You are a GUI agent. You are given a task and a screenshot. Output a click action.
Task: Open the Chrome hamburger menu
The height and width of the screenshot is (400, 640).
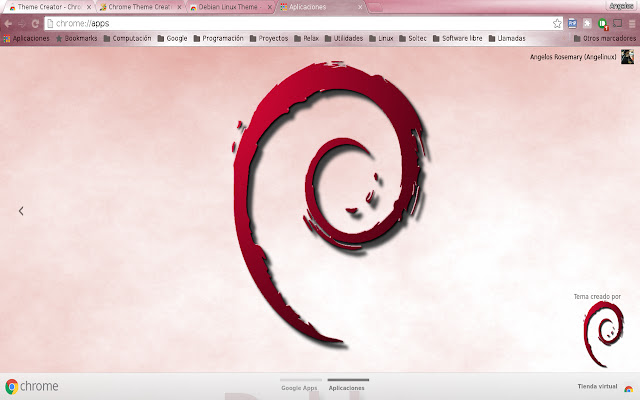632,24
